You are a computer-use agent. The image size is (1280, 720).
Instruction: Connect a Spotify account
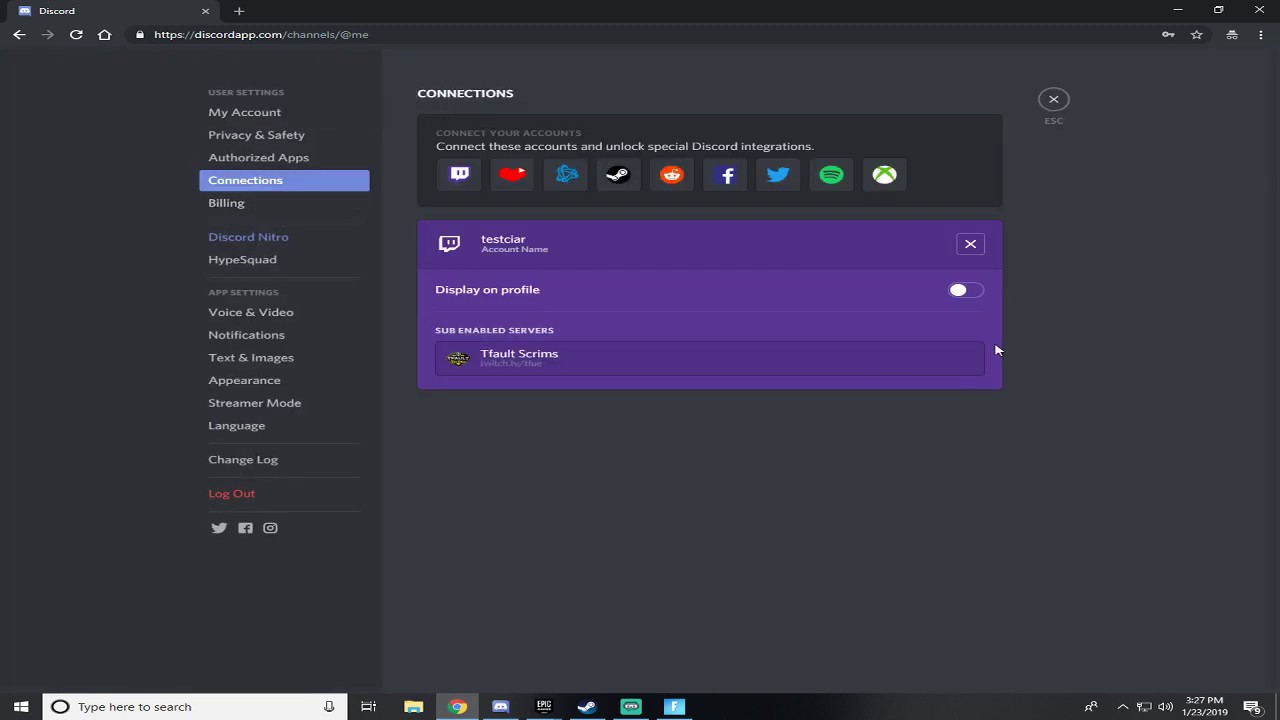tap(832, 174)
